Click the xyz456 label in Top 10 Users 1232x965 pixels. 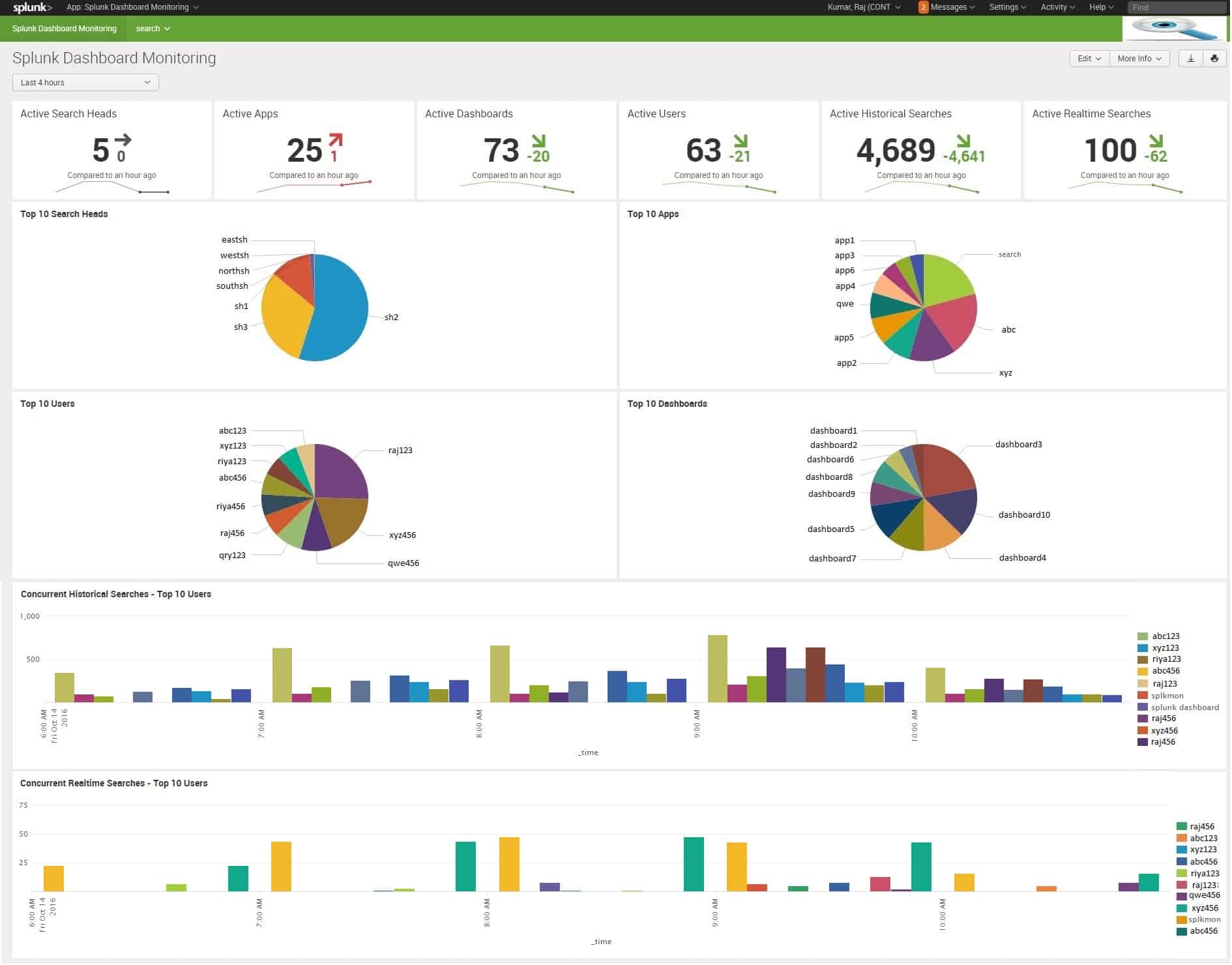click(403, 536)
